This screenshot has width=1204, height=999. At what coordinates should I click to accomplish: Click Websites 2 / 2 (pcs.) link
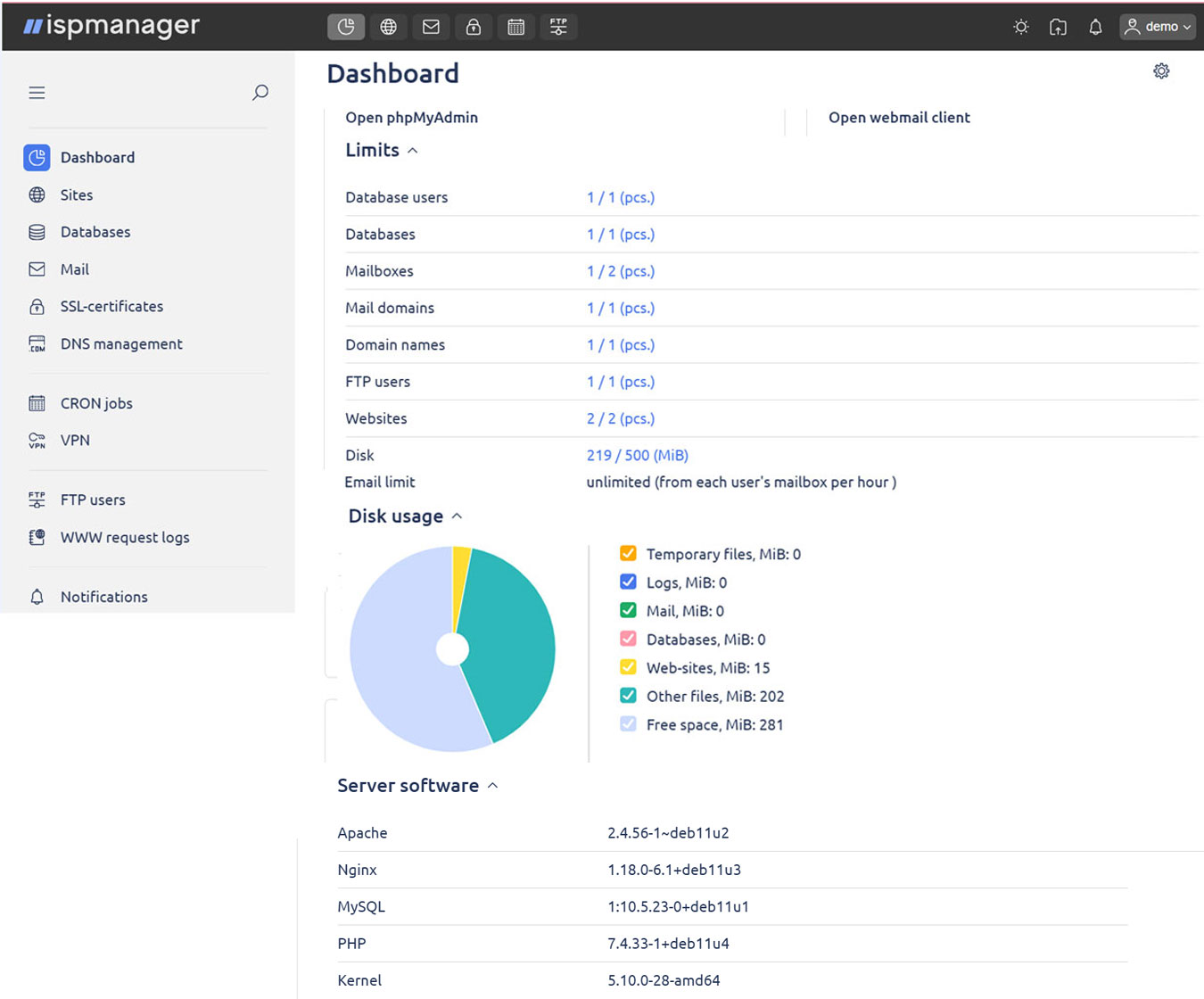click(621, 418)
